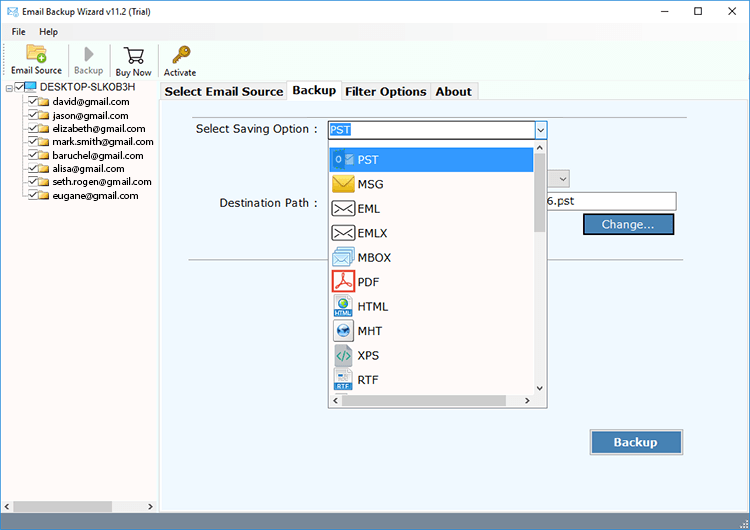Close the Select Saving Option dropdown arrow
The image size is (750, 530).
pos(540,130)
